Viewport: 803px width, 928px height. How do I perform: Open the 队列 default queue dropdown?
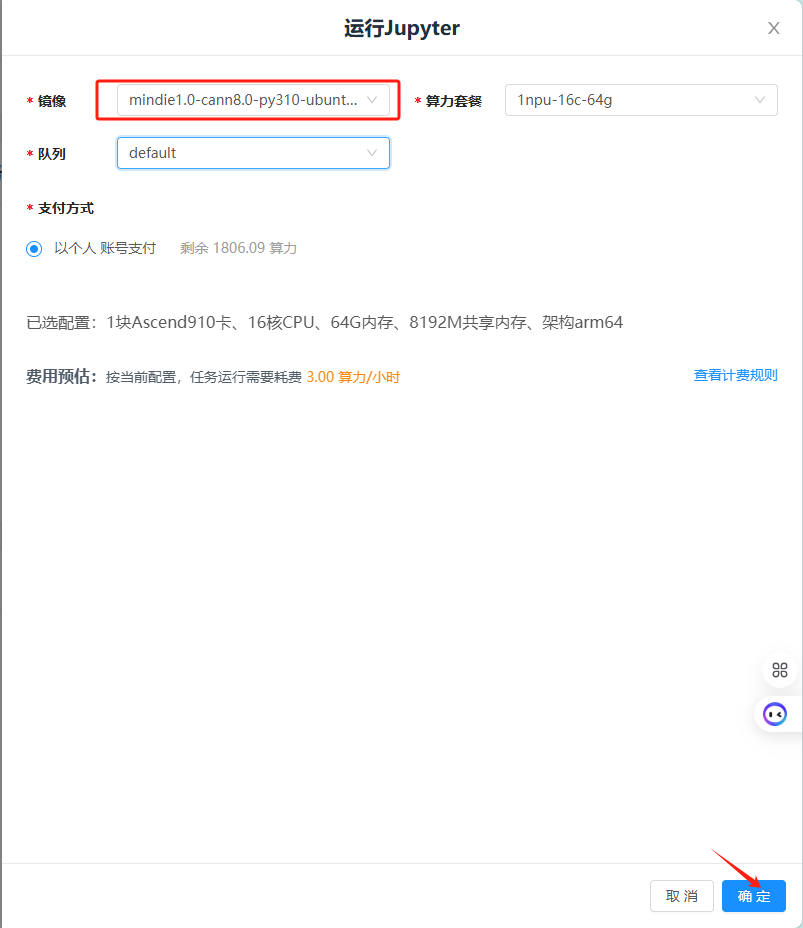(253, 153)
